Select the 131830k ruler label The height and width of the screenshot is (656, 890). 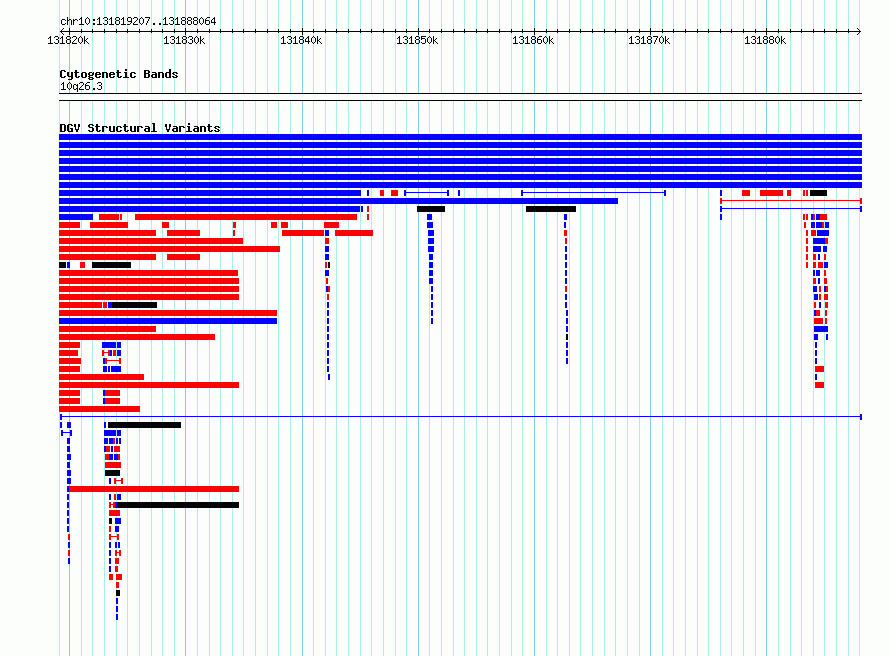tap(184, 40)
